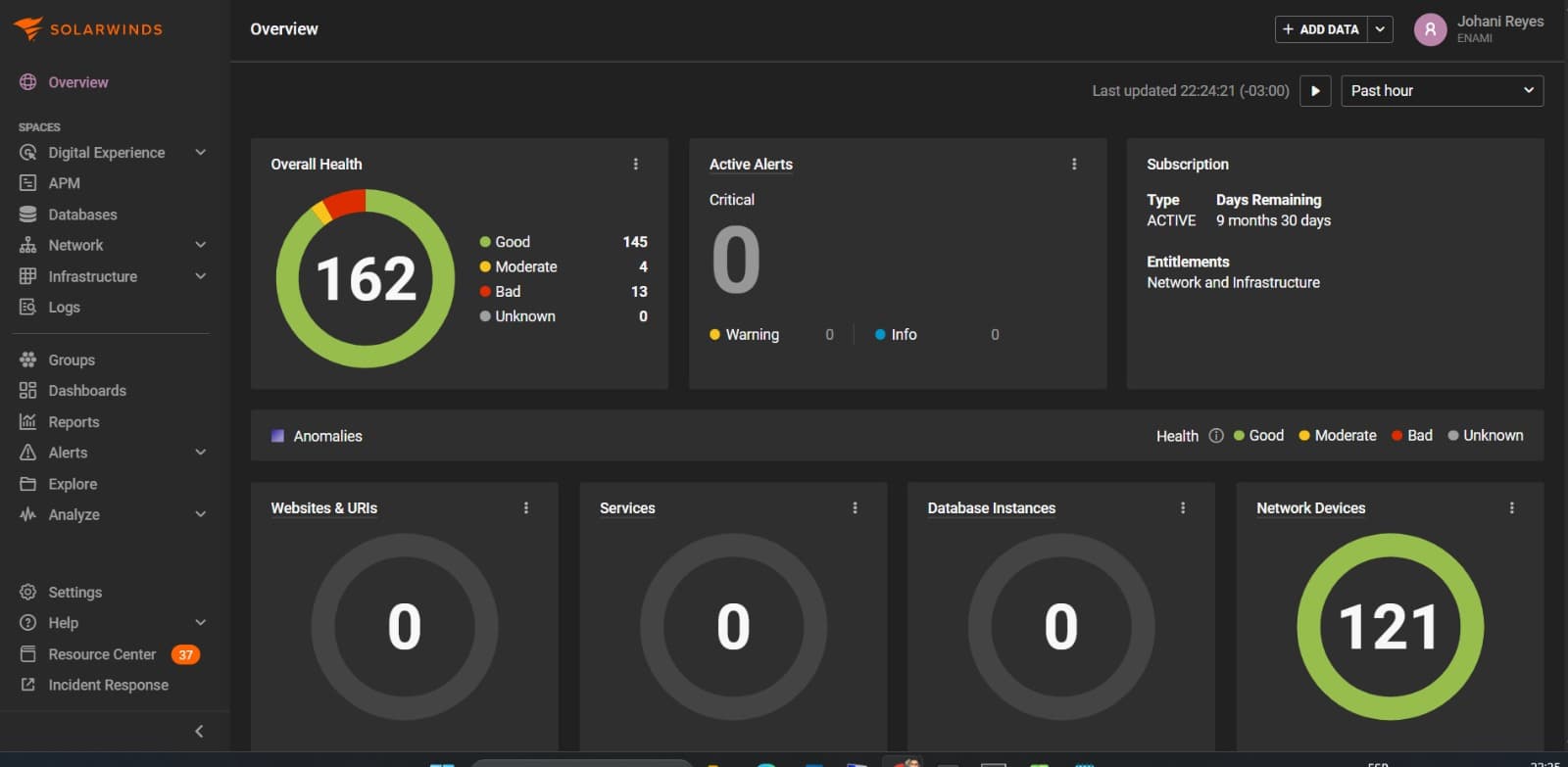The height and width of the screenshot is (767, 1568).
Task: Open Network Devices widget options menu
Action: click(1511, 507)
